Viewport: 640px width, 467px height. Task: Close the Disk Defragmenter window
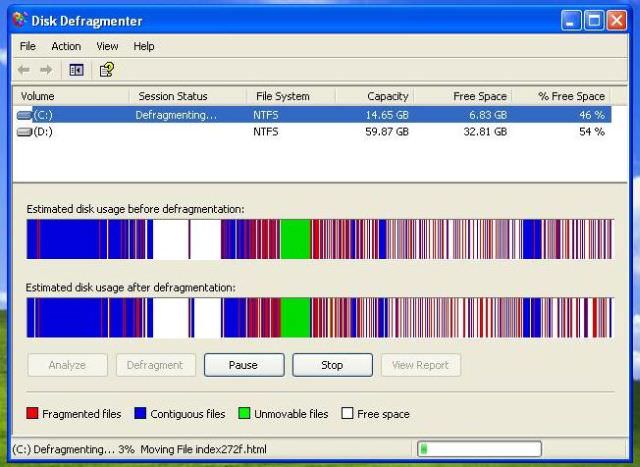[617, 20]
